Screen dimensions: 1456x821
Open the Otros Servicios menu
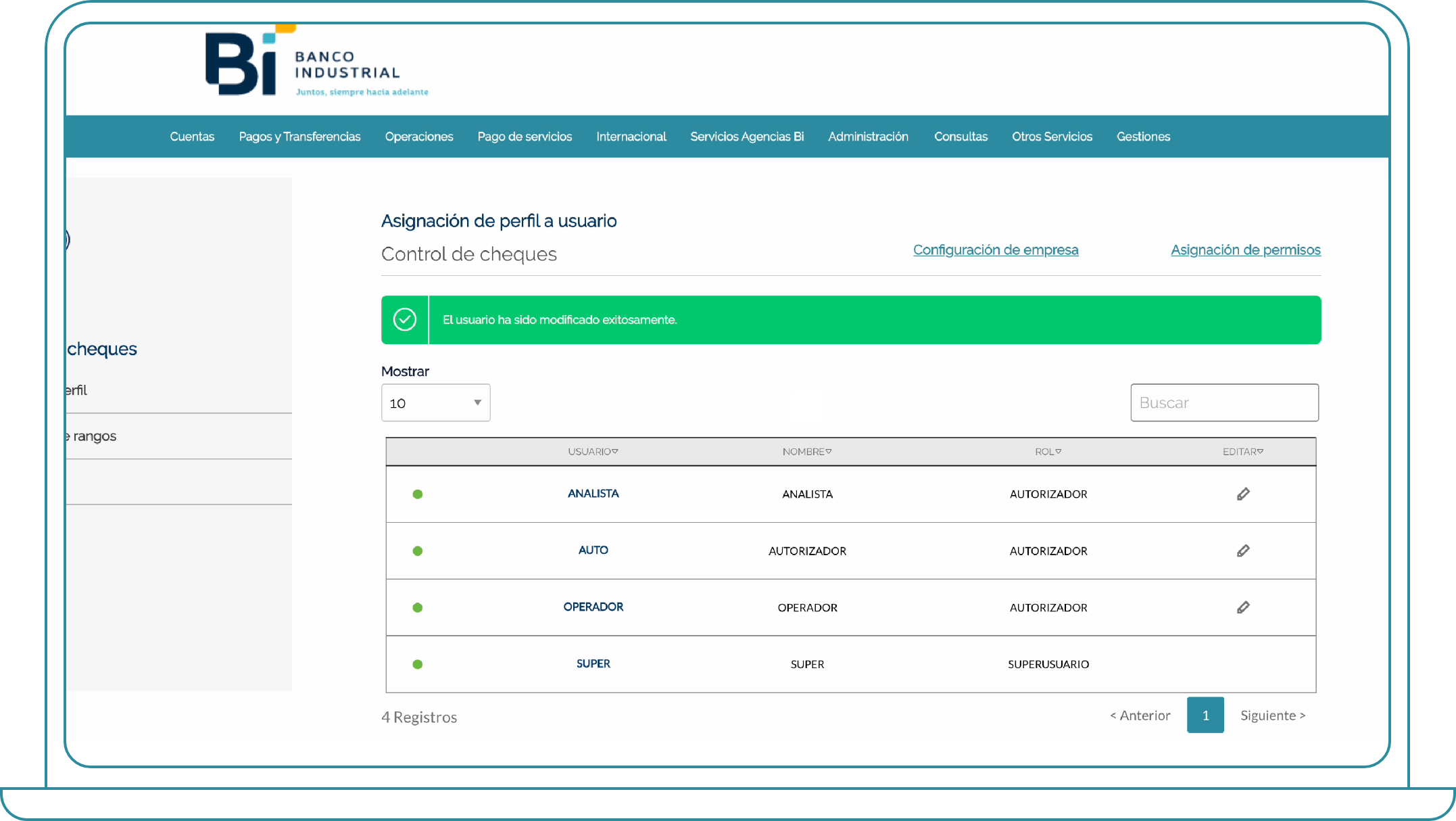coord(1052,137)
